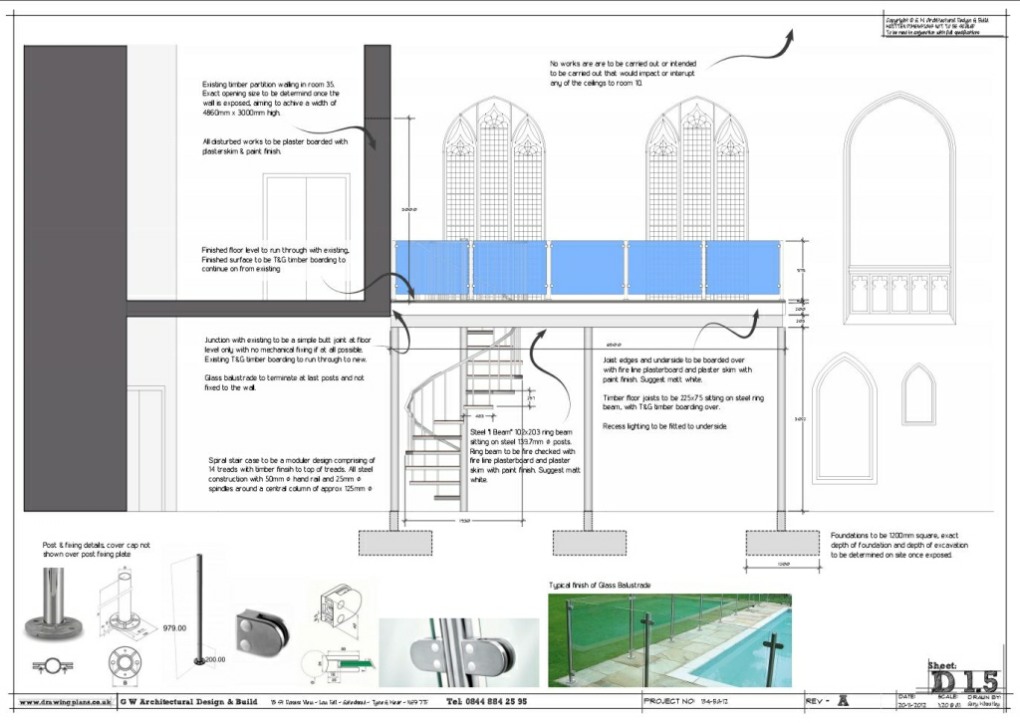Screen dimensions: 1020x723
Task: Click the 'Post & fixing details' note
Action: 96,549
